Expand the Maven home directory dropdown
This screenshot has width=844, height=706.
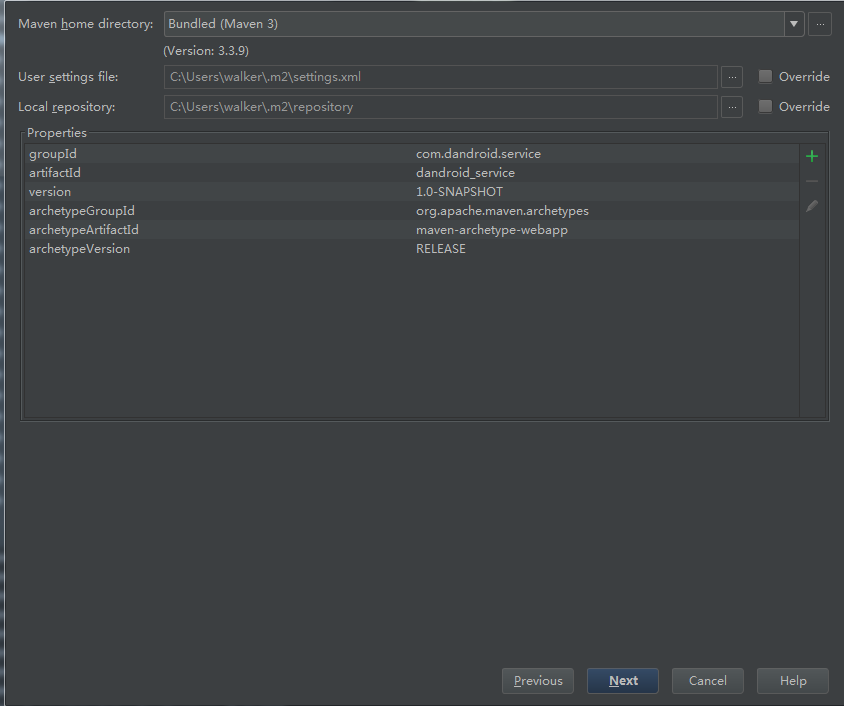[x=794, y=24]
